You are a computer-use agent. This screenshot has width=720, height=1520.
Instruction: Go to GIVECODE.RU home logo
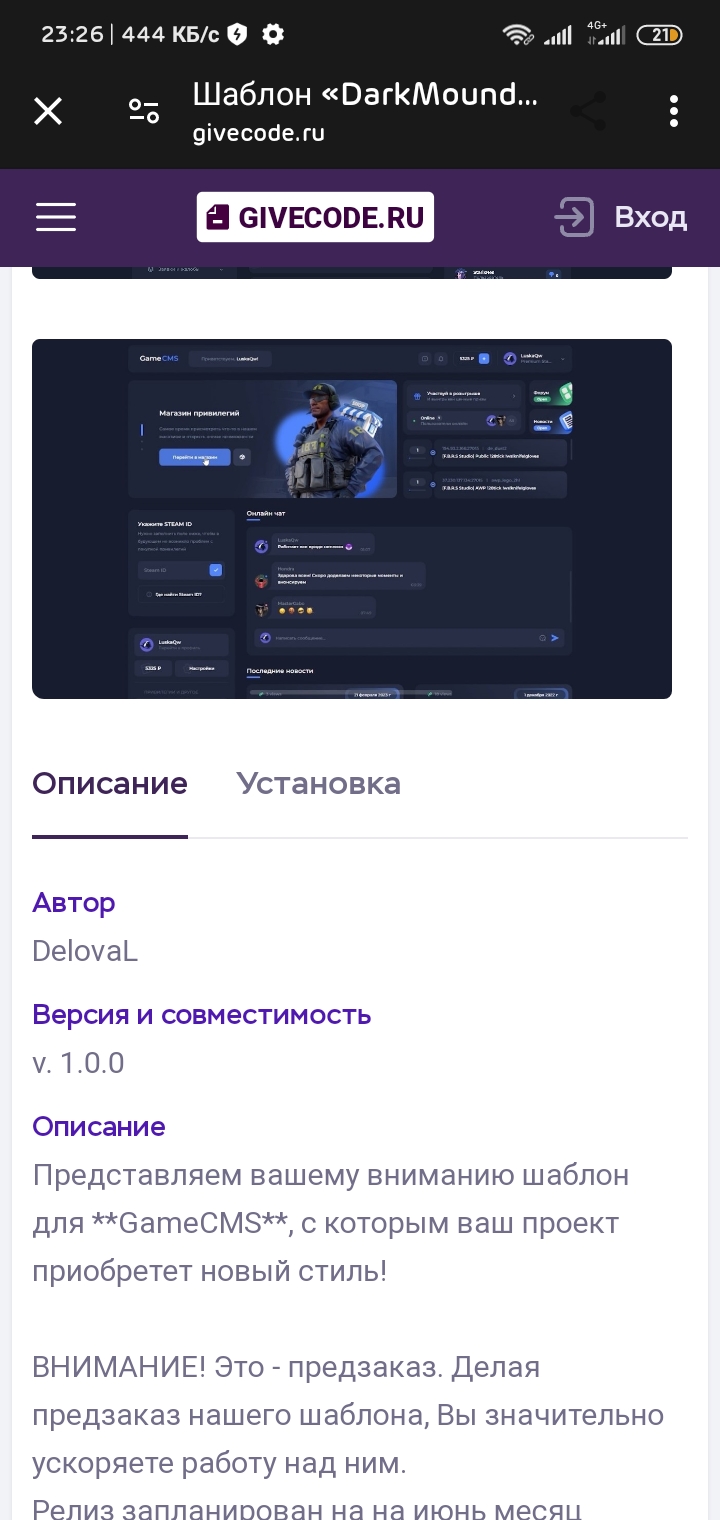tap(315, 217)
